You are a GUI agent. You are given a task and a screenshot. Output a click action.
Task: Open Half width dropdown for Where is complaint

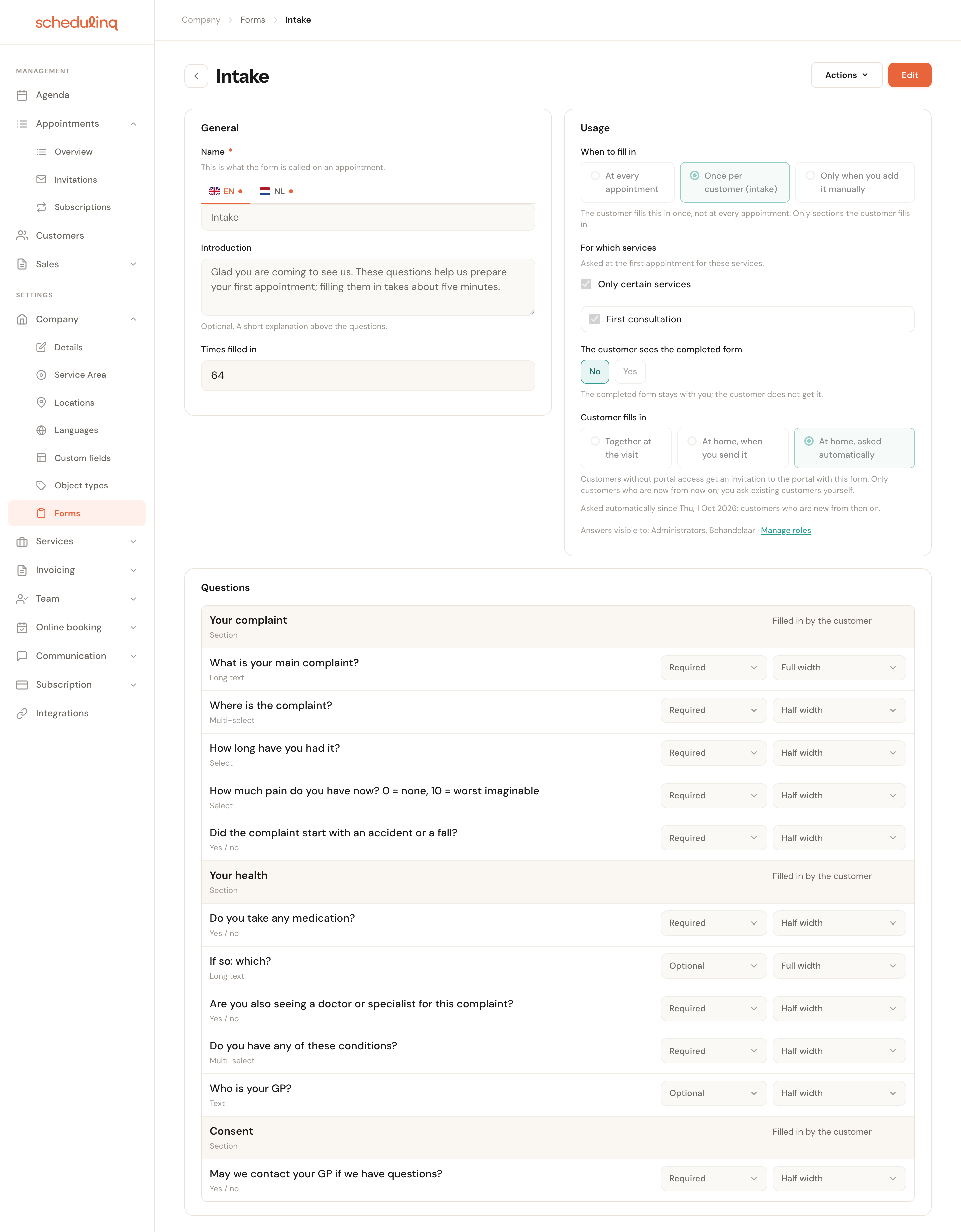(x=839, y=710)
